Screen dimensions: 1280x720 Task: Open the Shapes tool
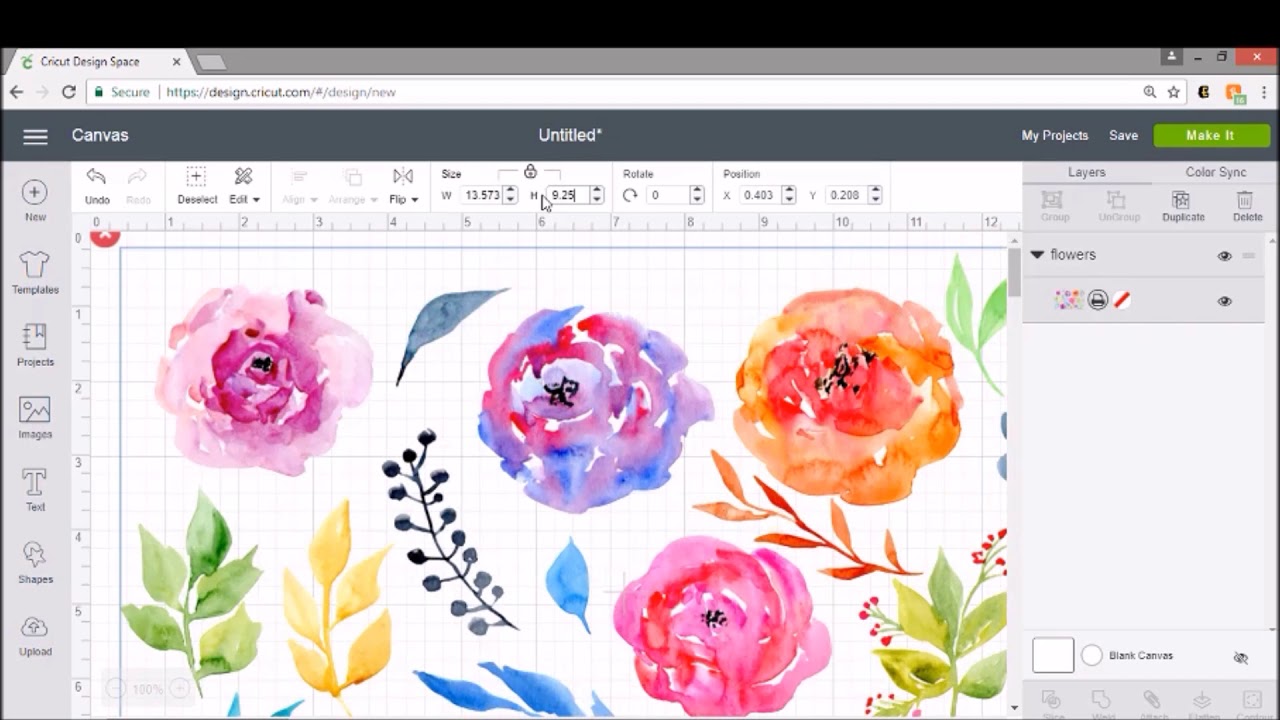35,563
